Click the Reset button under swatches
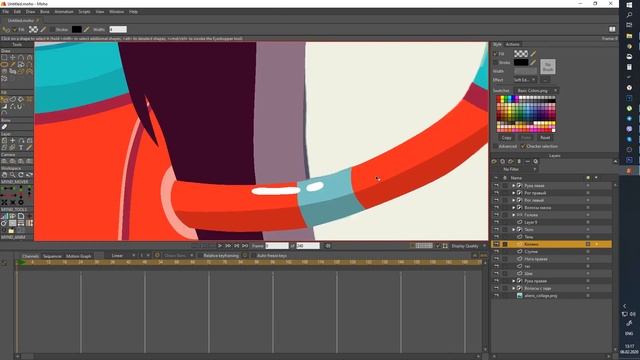The width and height of the screenshot is (640, 360). tap(545, 138)
